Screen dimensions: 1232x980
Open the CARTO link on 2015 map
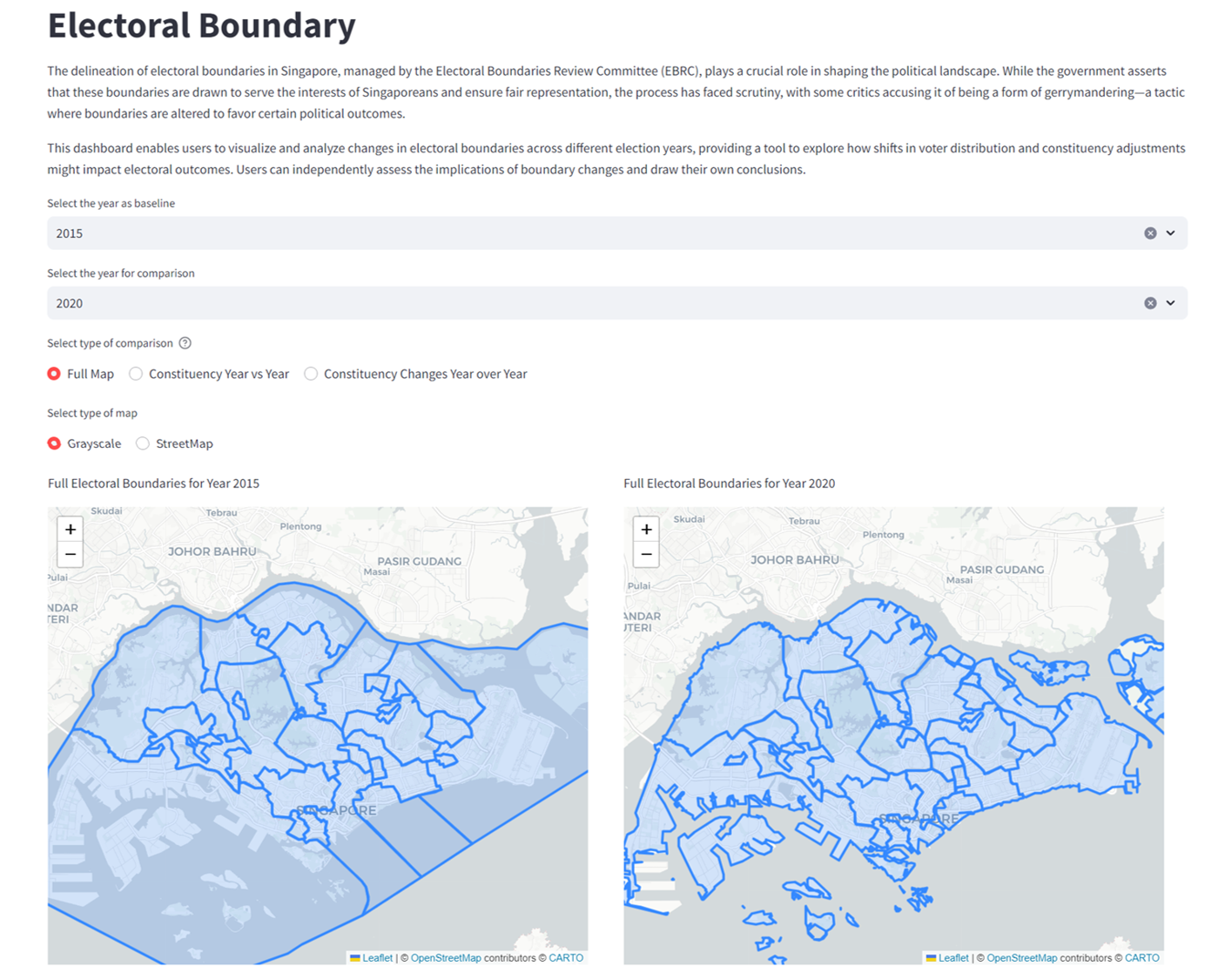566,957
